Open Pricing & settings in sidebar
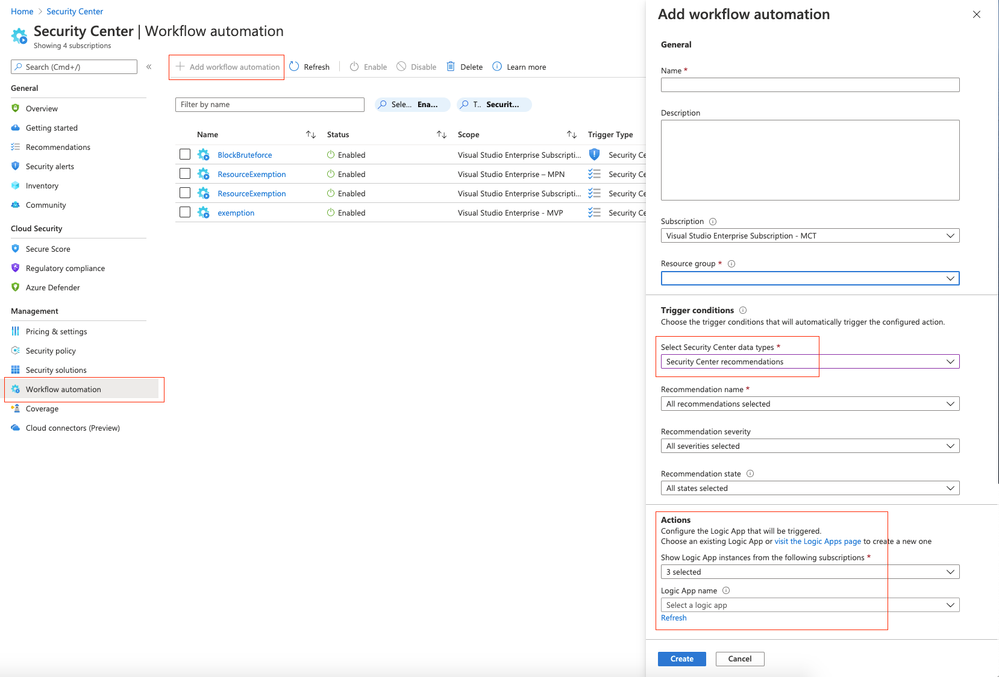The width and height of the screenshot is (999, 677). pyautogui.click(x=56, y=331)
